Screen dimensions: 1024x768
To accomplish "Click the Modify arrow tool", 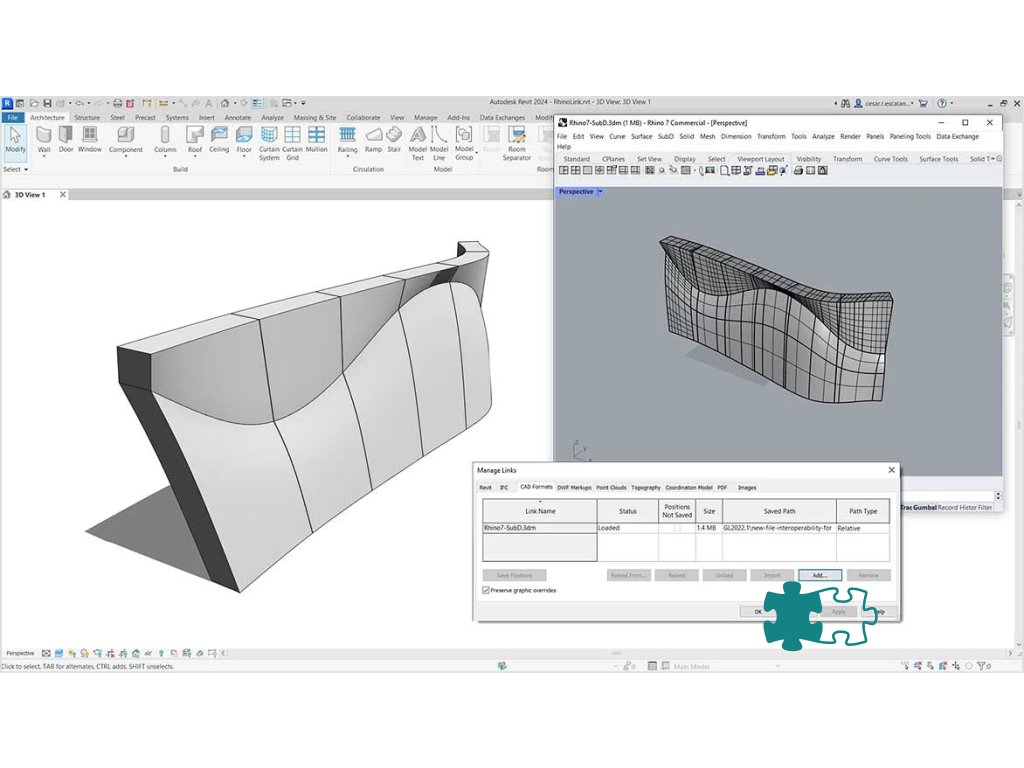I will pos(15,136).
